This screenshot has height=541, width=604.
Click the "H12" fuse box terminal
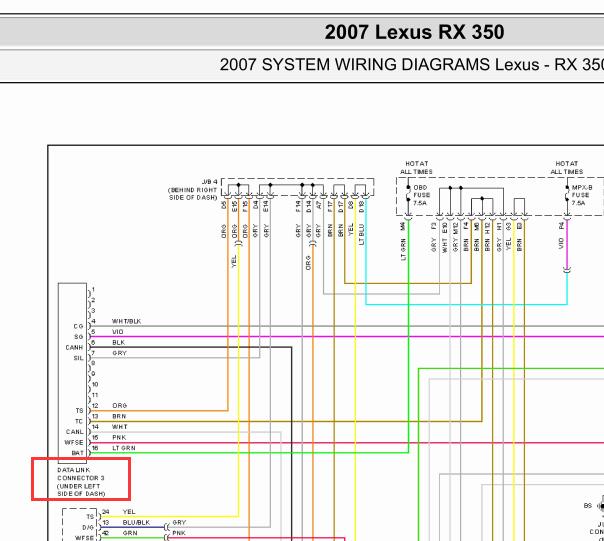(x=487, y=228)
